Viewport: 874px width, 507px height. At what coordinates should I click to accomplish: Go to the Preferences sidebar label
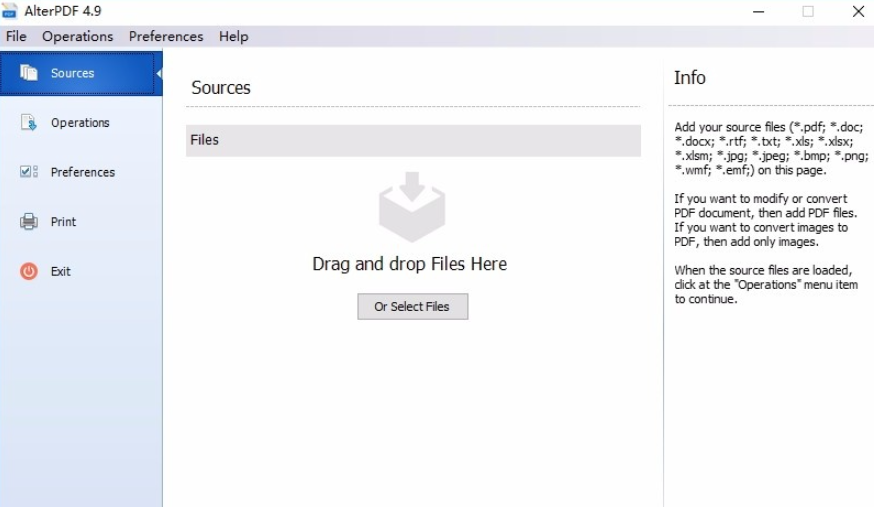click(x=82, y=172)
